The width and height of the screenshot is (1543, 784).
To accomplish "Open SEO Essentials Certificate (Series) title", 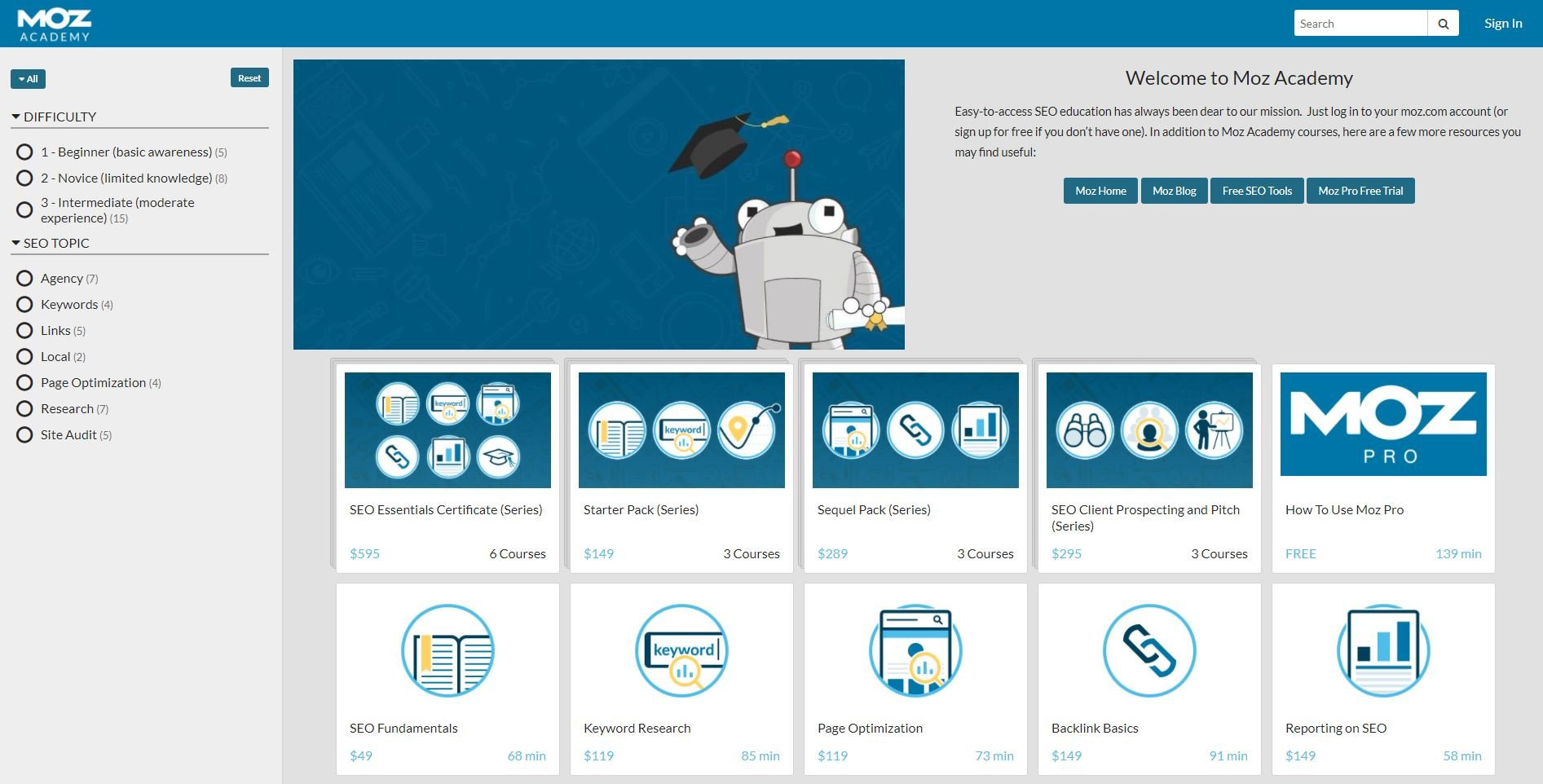I will click(446, 510).
